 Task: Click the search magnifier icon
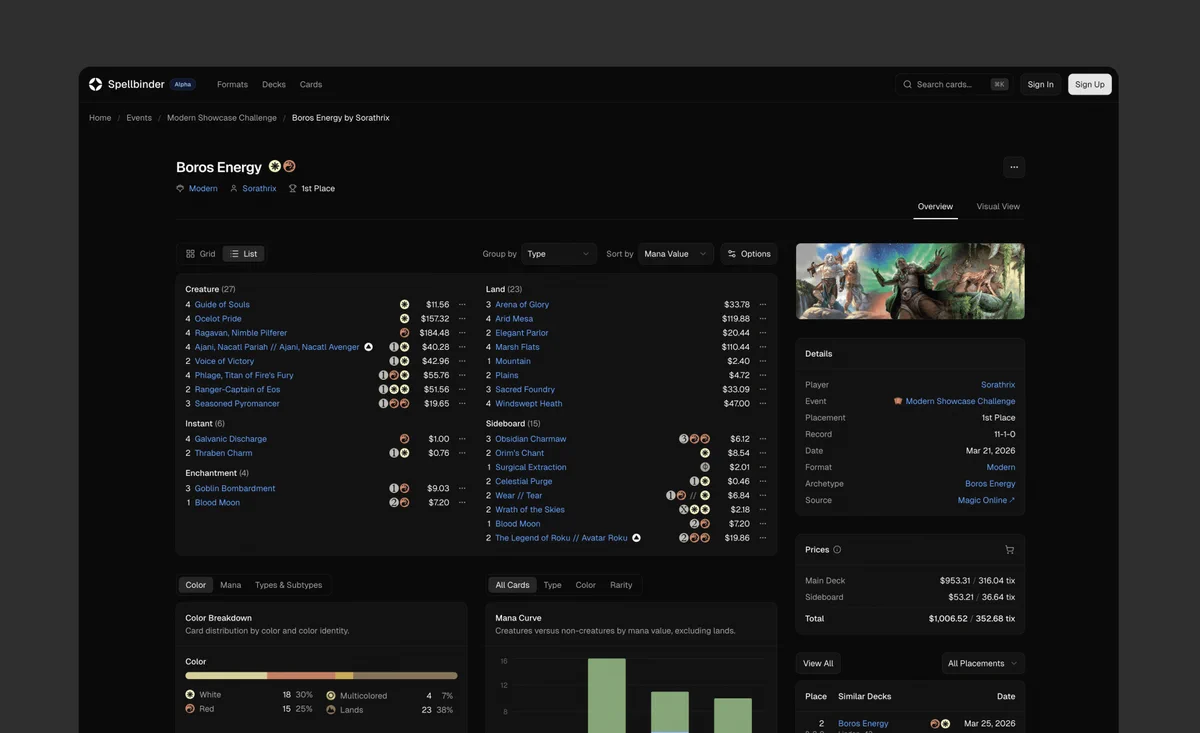pos(908,84)
